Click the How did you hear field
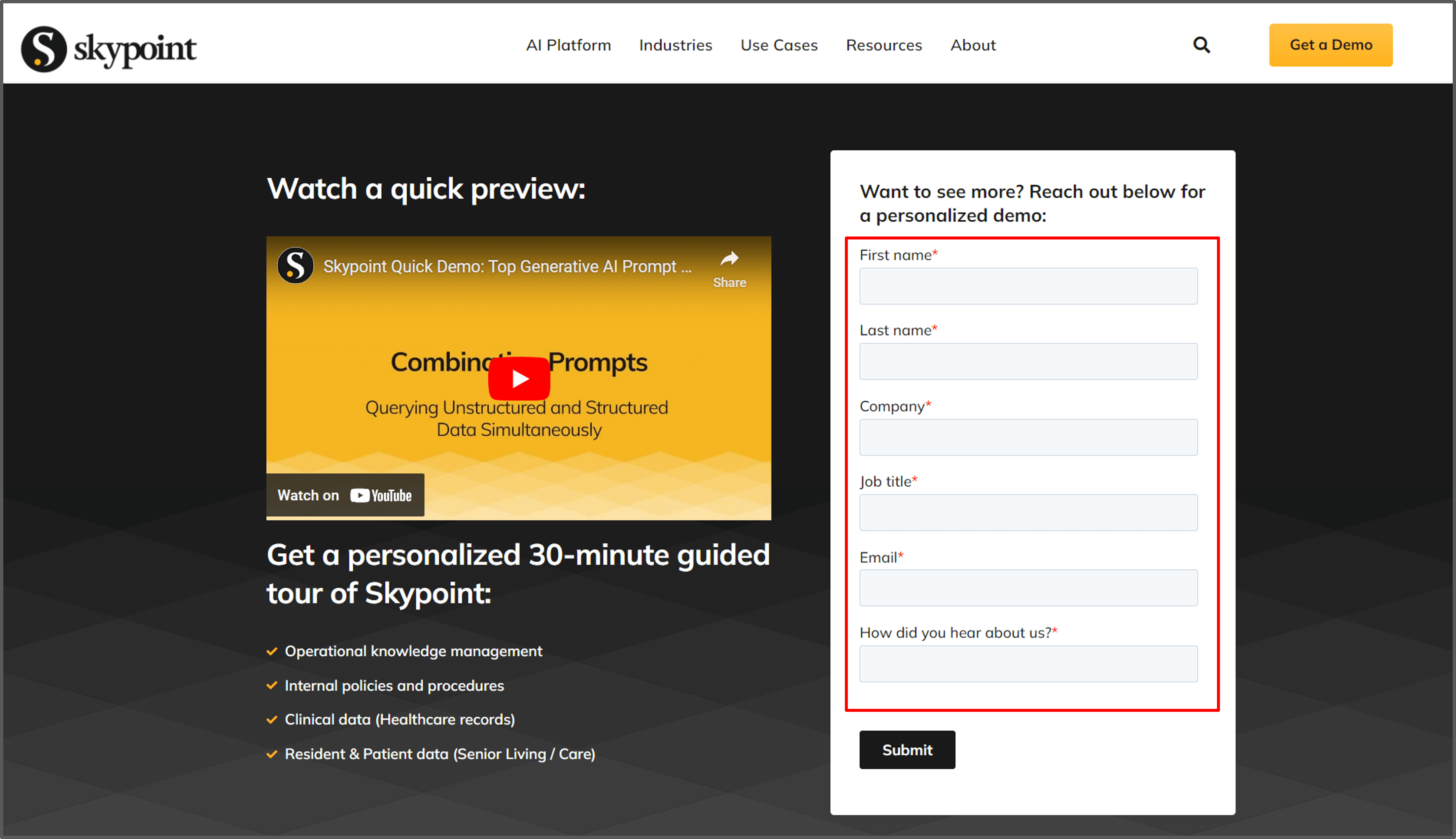Viewport: 1456px width, 839px height. (x=1028, y=664)
